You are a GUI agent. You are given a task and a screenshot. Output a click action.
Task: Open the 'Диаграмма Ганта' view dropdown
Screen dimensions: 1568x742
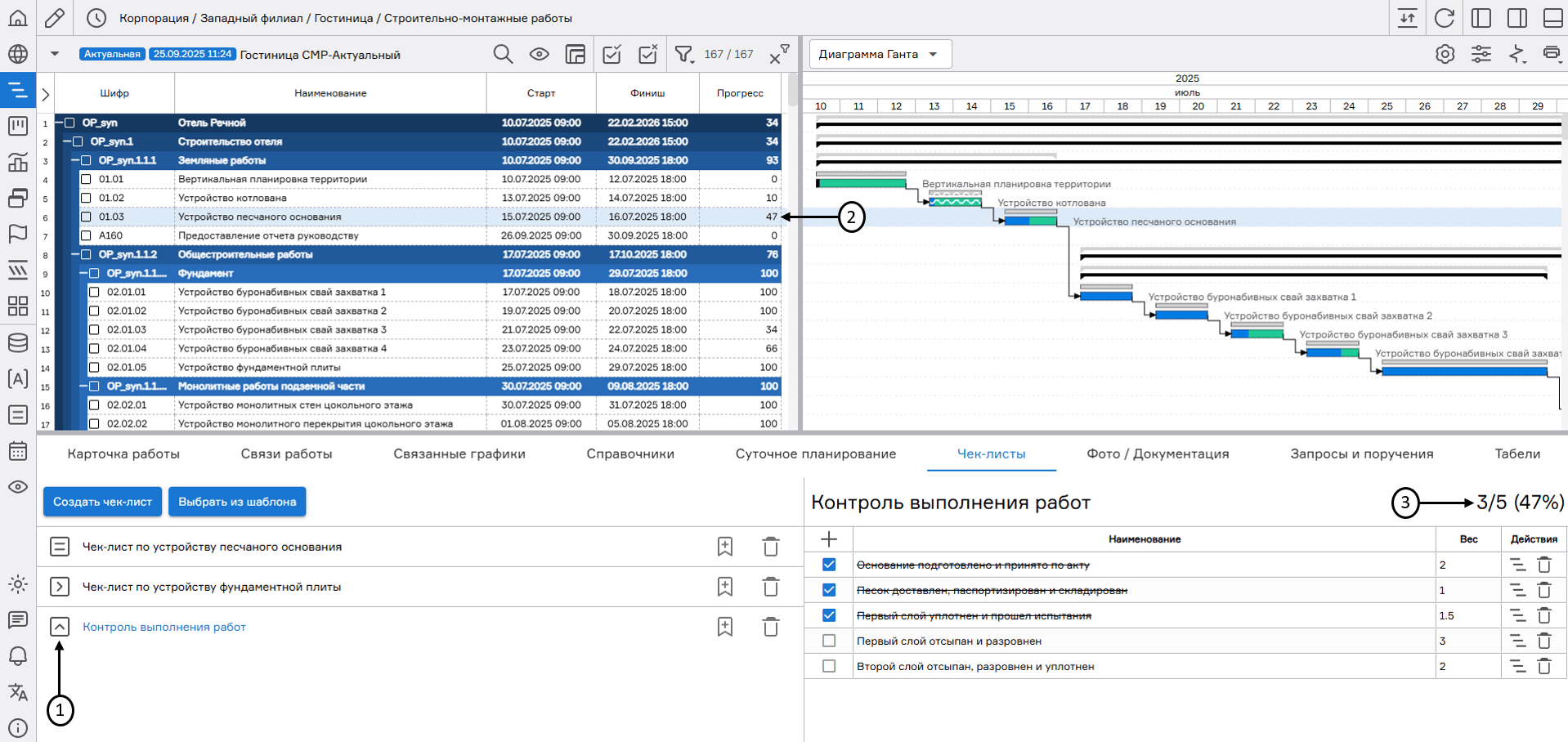coord(880,55)
